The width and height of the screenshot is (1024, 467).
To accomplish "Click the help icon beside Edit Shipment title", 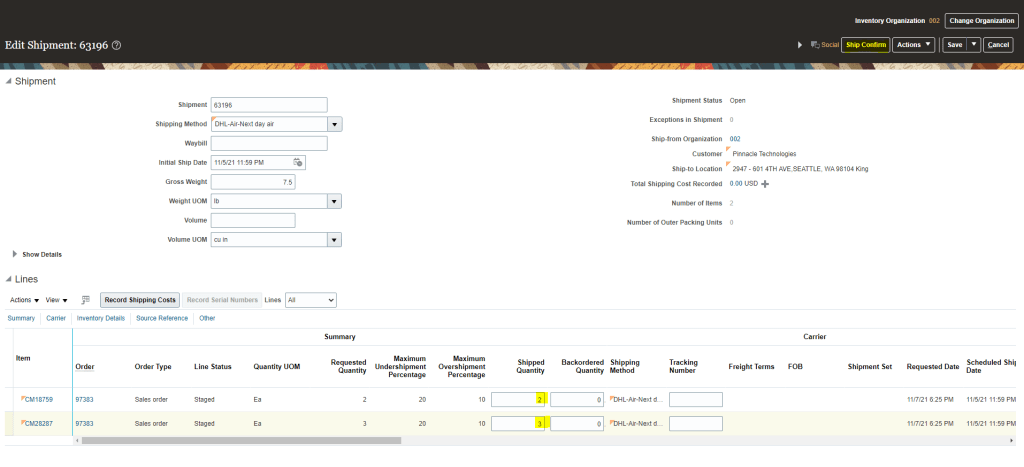I will (x=117, y=45).
